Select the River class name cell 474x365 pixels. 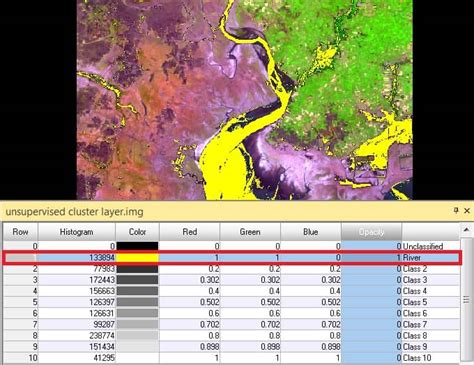[x=431, y=258]
